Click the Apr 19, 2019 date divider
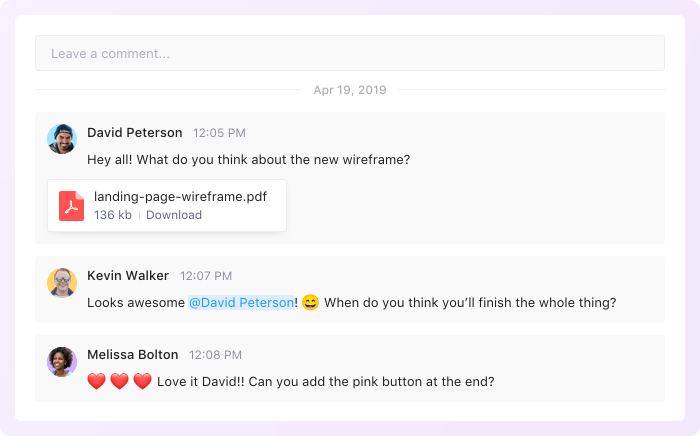700x436 pixels. pyautogui.click(x=349, y=90)
